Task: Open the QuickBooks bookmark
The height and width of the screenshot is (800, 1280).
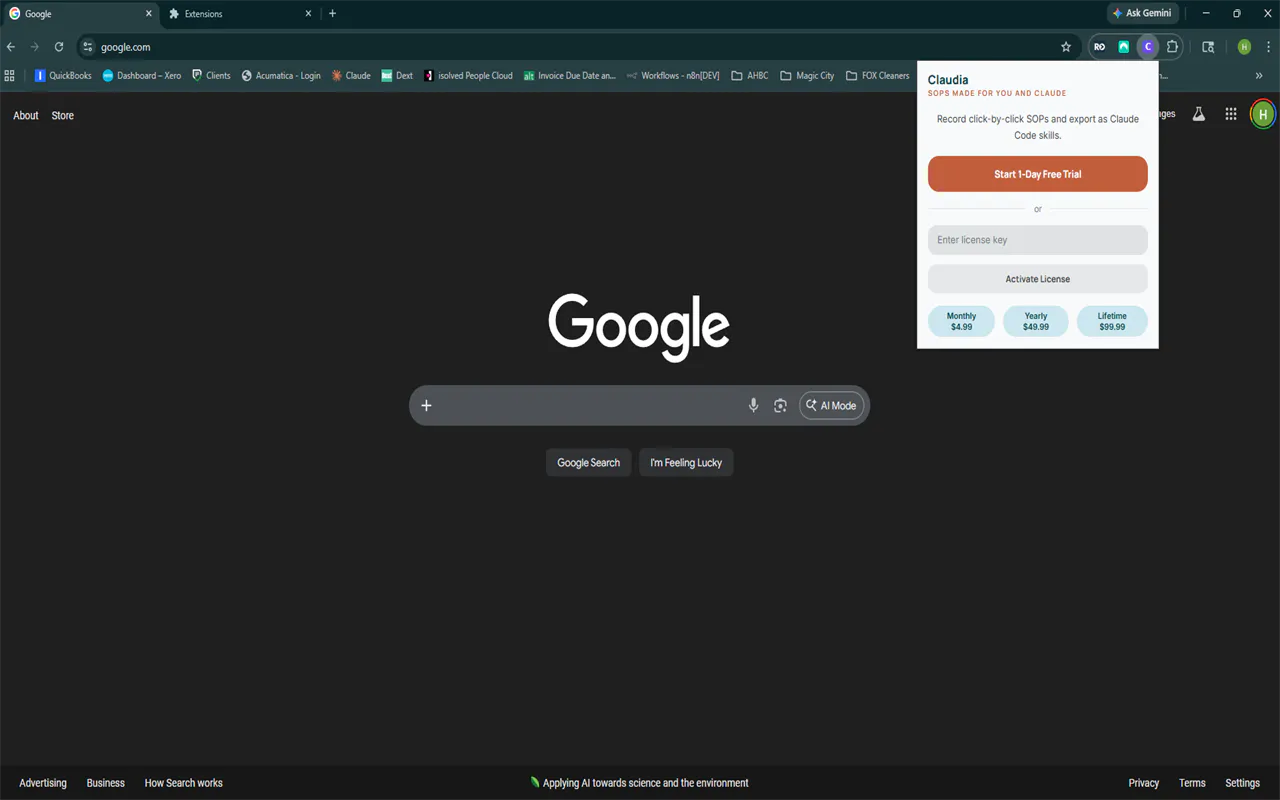Action: 63,75
